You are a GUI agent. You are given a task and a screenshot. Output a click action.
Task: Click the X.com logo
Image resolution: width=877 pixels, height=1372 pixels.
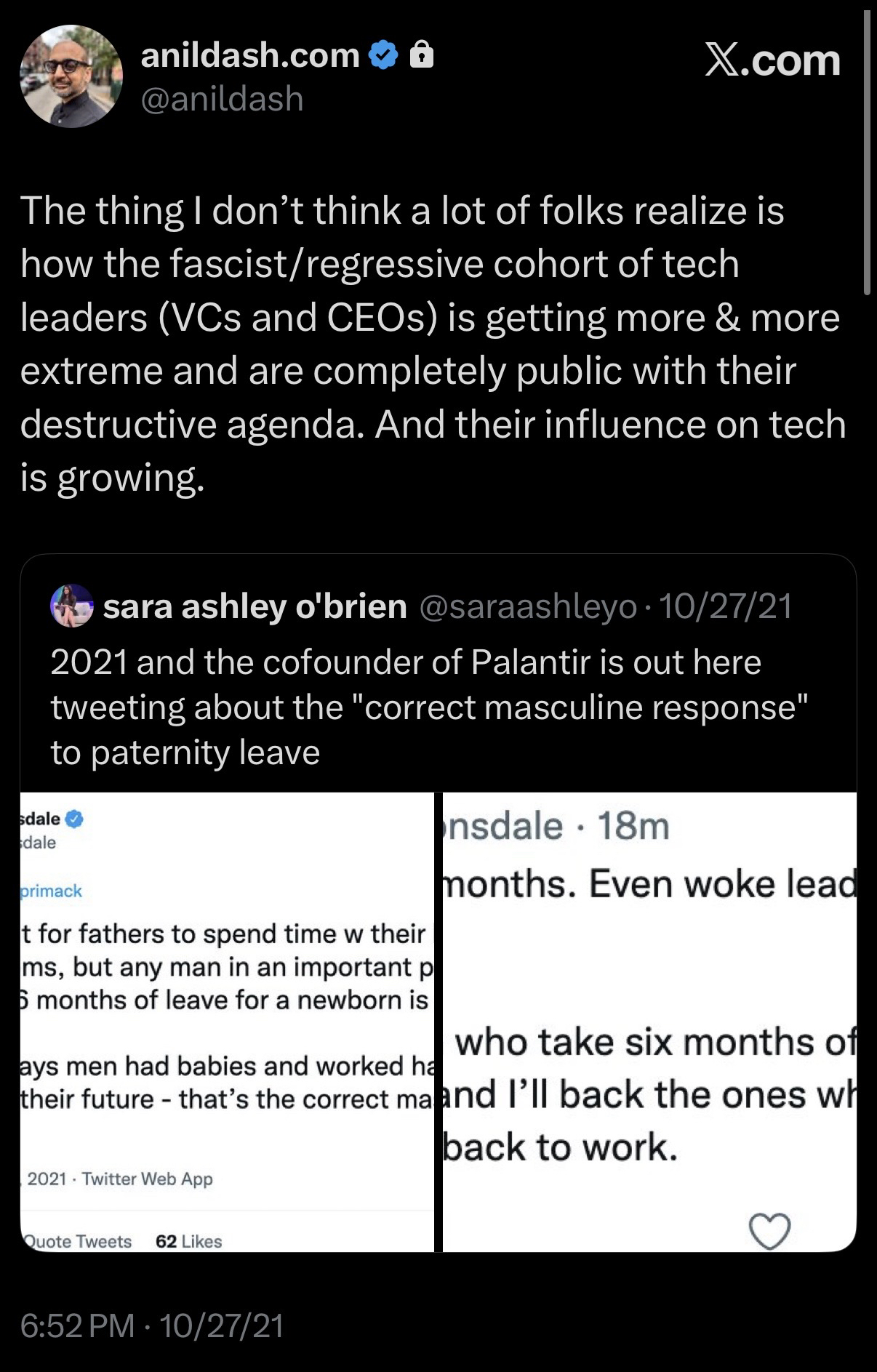point(772,60)
